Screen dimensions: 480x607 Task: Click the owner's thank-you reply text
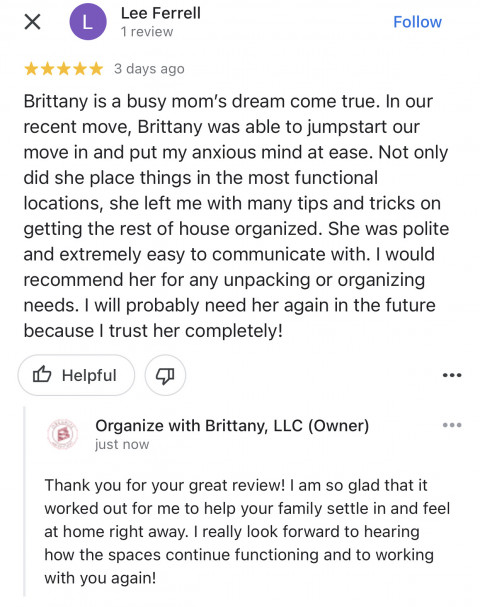(247, 531)
